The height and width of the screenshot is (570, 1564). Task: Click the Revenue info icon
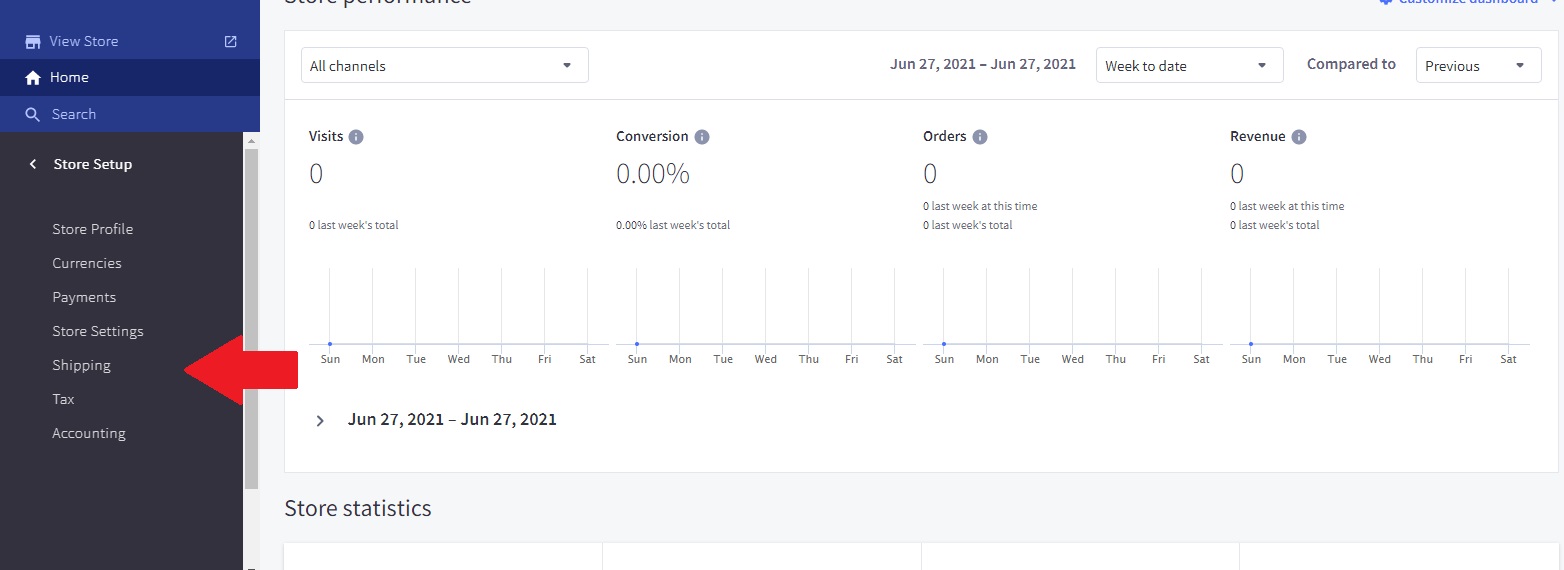coord(1299,137)
